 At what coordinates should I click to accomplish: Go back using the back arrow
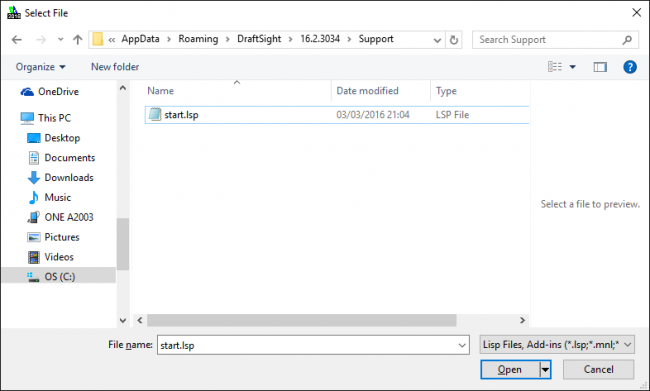coord(17,40)
